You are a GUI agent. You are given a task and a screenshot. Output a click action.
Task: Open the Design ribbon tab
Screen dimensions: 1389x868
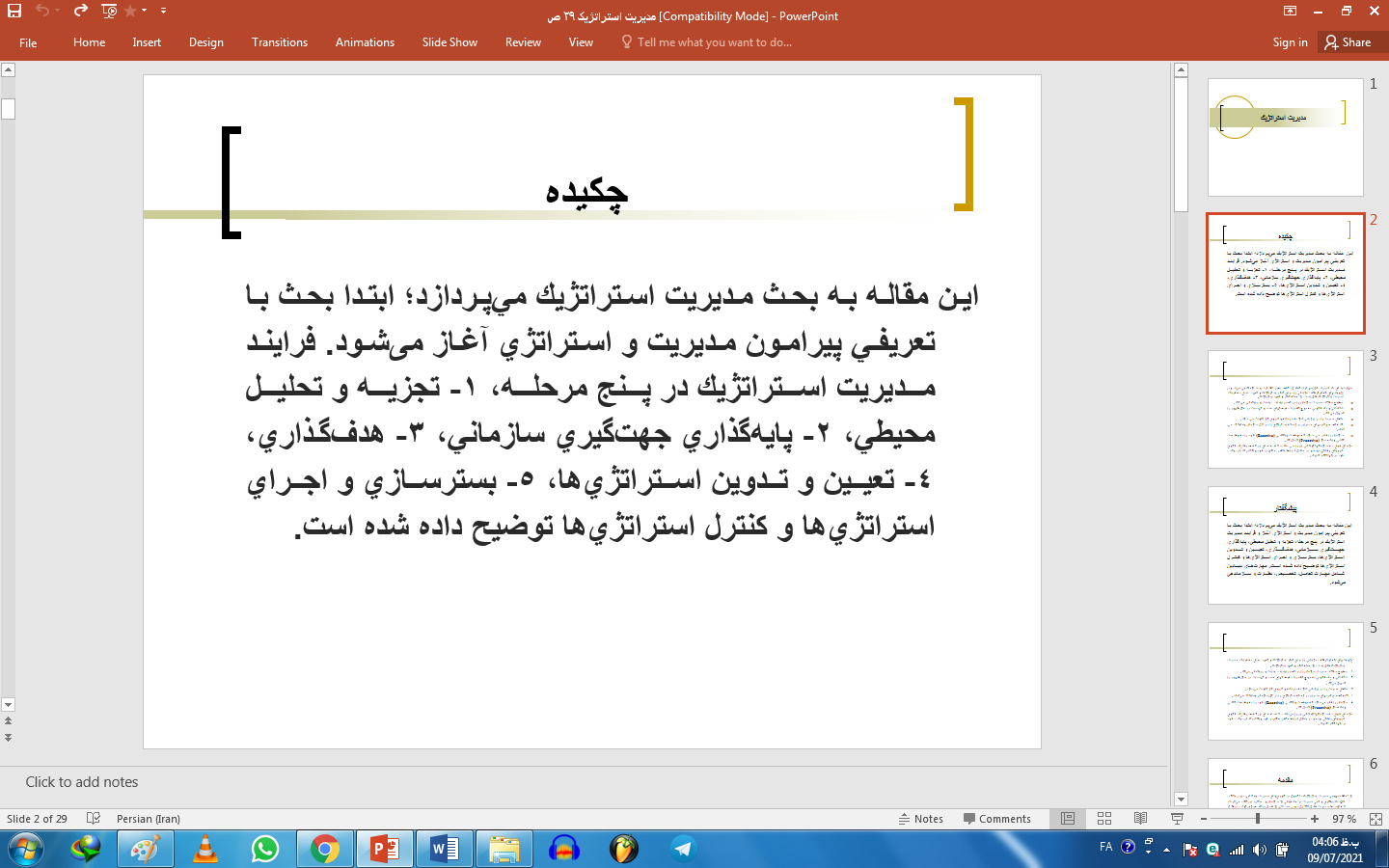click(205, 42)
